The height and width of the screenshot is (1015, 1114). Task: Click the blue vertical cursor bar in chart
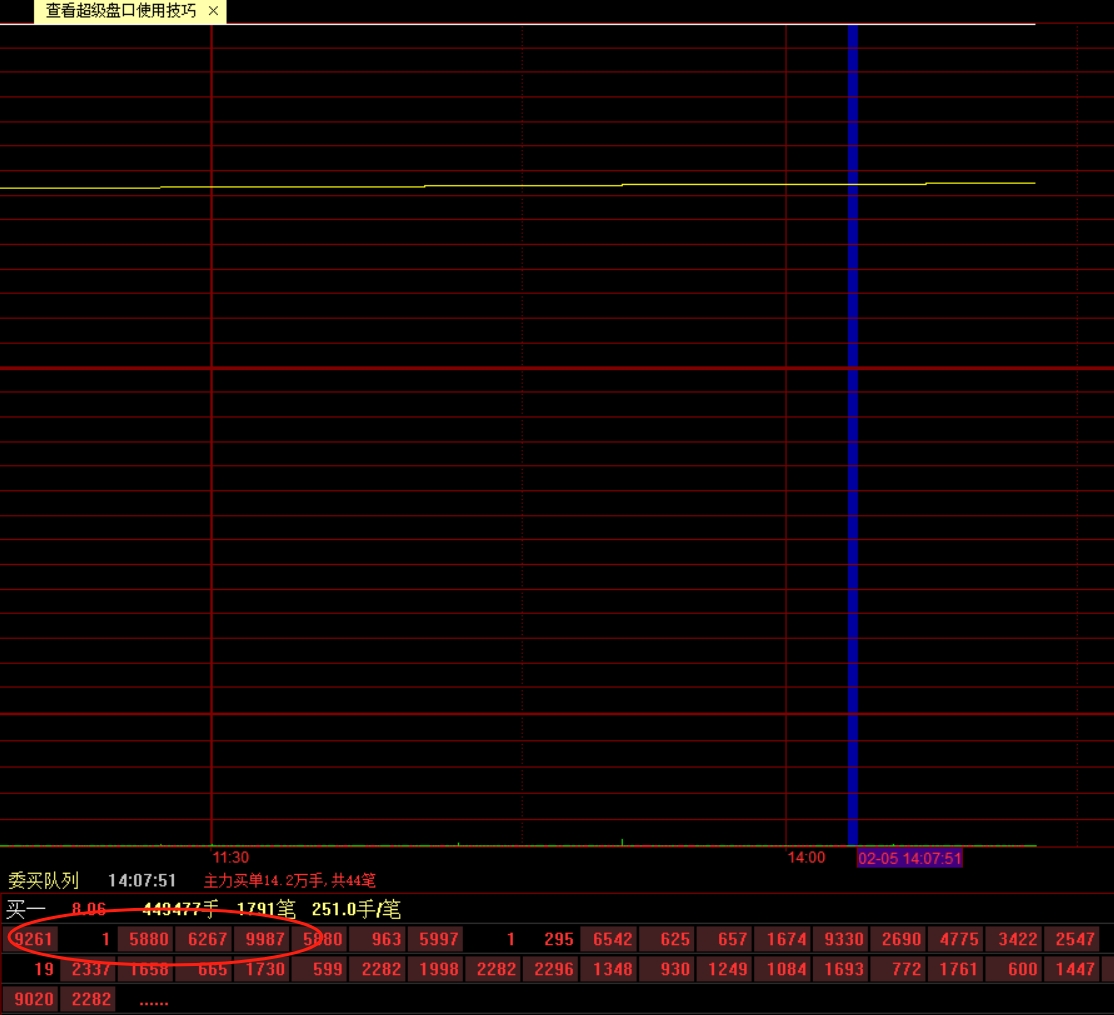pyautogui.click(x=853, y=433)
